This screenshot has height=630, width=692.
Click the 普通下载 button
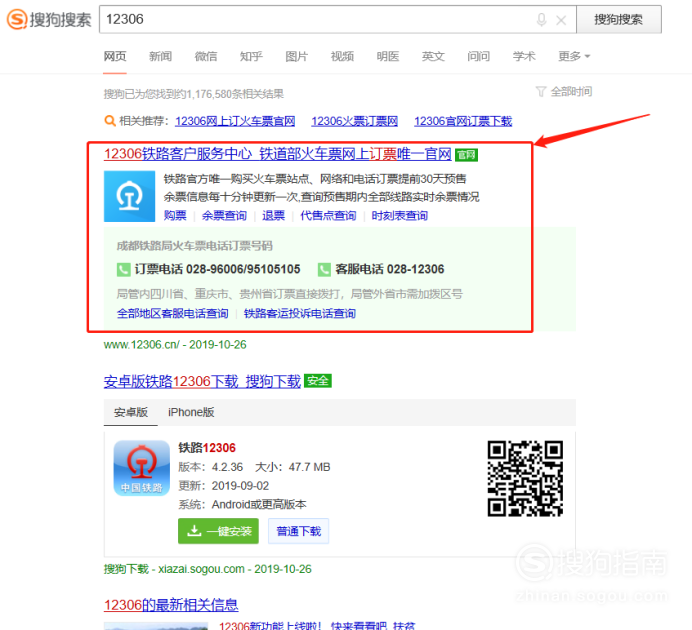pyautogui.click(x=298, y=531)
